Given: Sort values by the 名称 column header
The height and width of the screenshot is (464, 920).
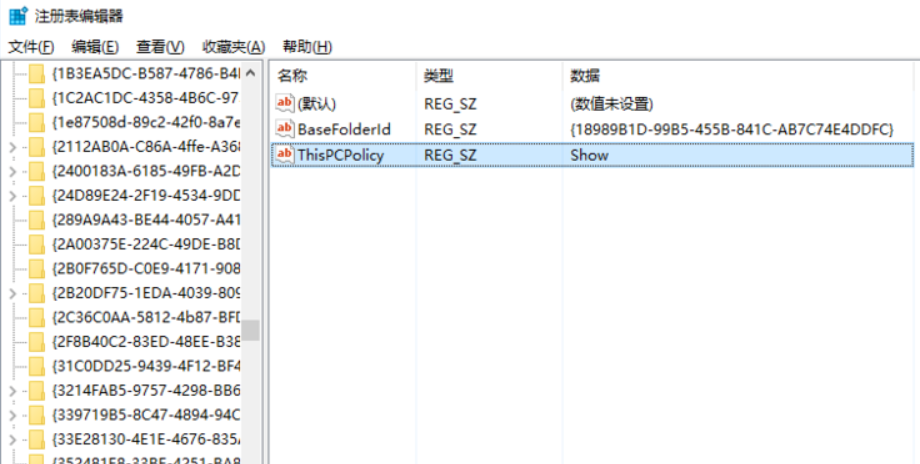Looking at the screenshot, I should click(x=292, y=76).
